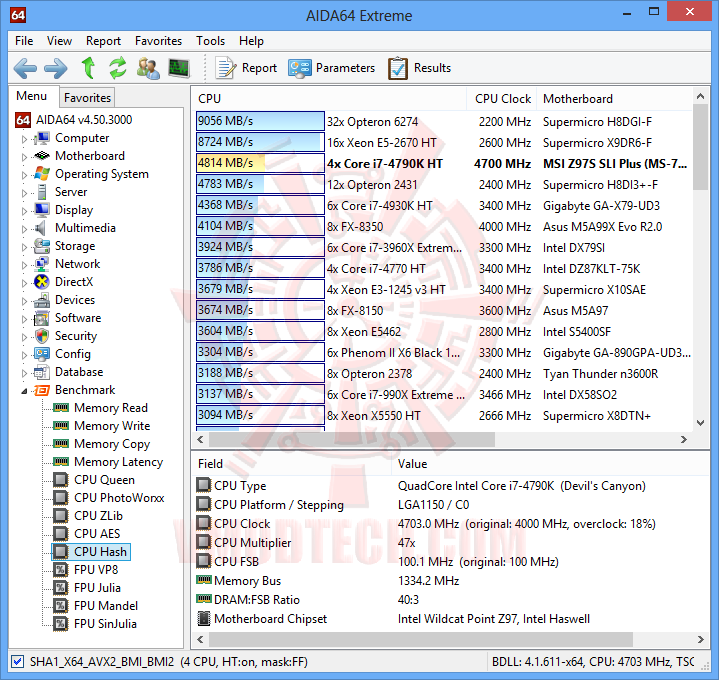Click the Value column header
719x680 pixels.
550,464
